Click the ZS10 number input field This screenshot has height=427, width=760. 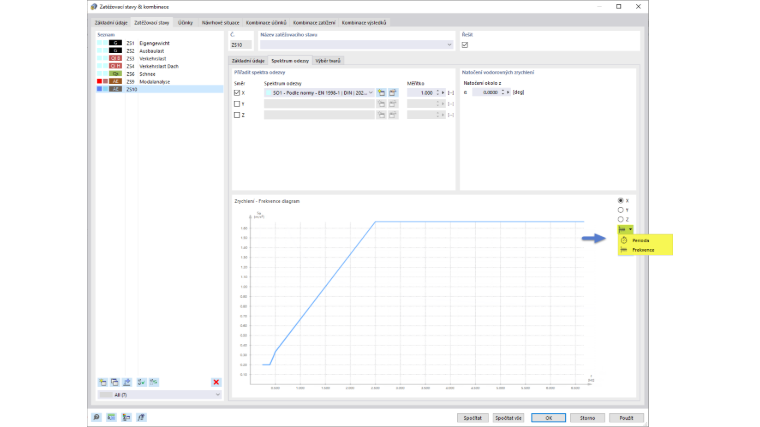[x=241, y=45]
